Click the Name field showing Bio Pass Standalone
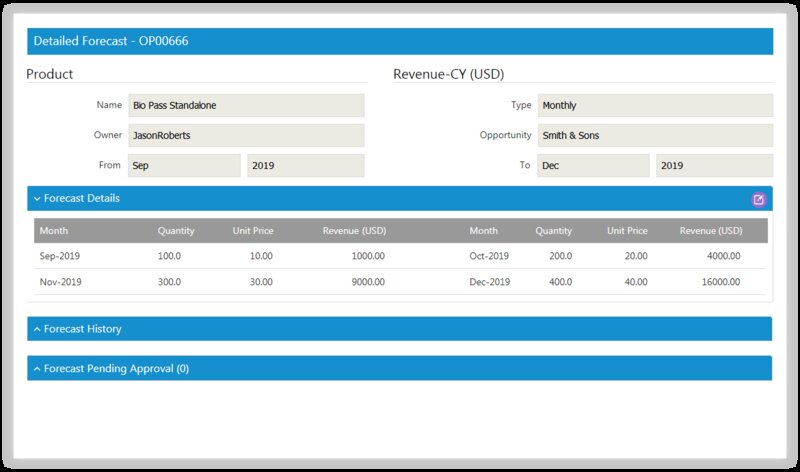 pyautogui.click(x=245, y=105)
